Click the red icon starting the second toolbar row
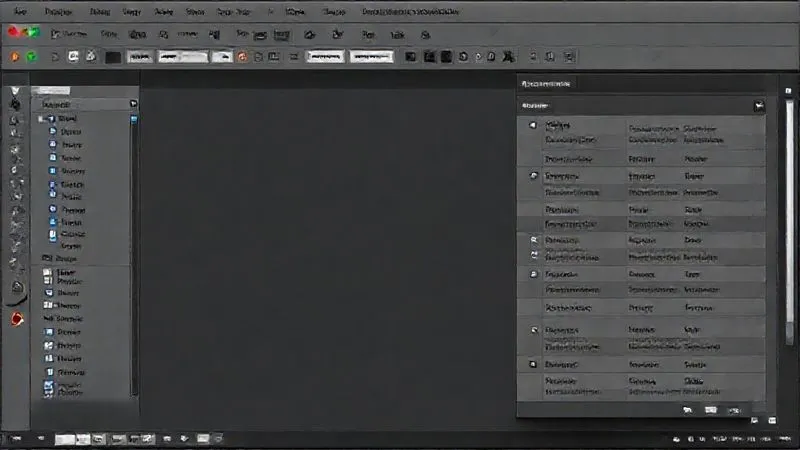This screenshot has width=800, height=450. 14,32
